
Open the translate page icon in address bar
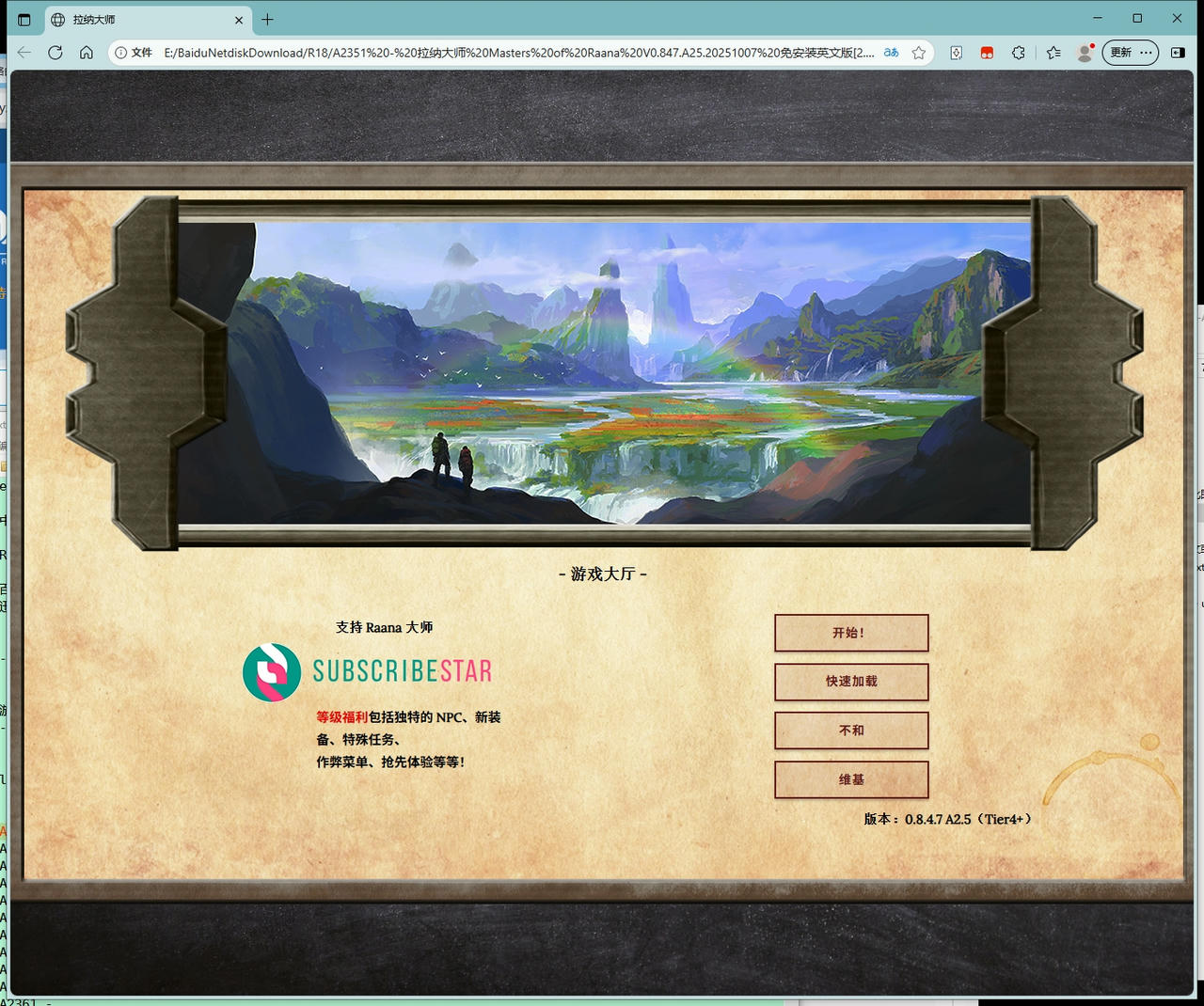click(890, 53)
